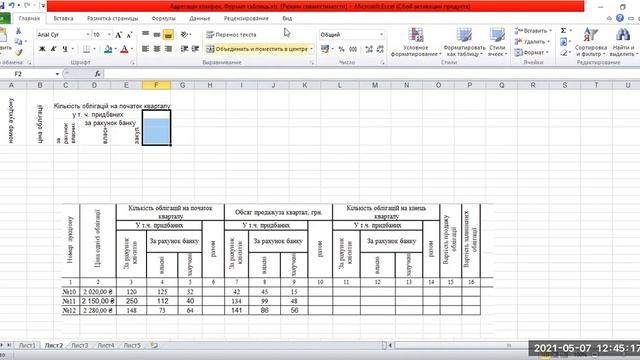Open the Формулы ribbon tab
The image size is (640, 360).
(x=163, y=18)
